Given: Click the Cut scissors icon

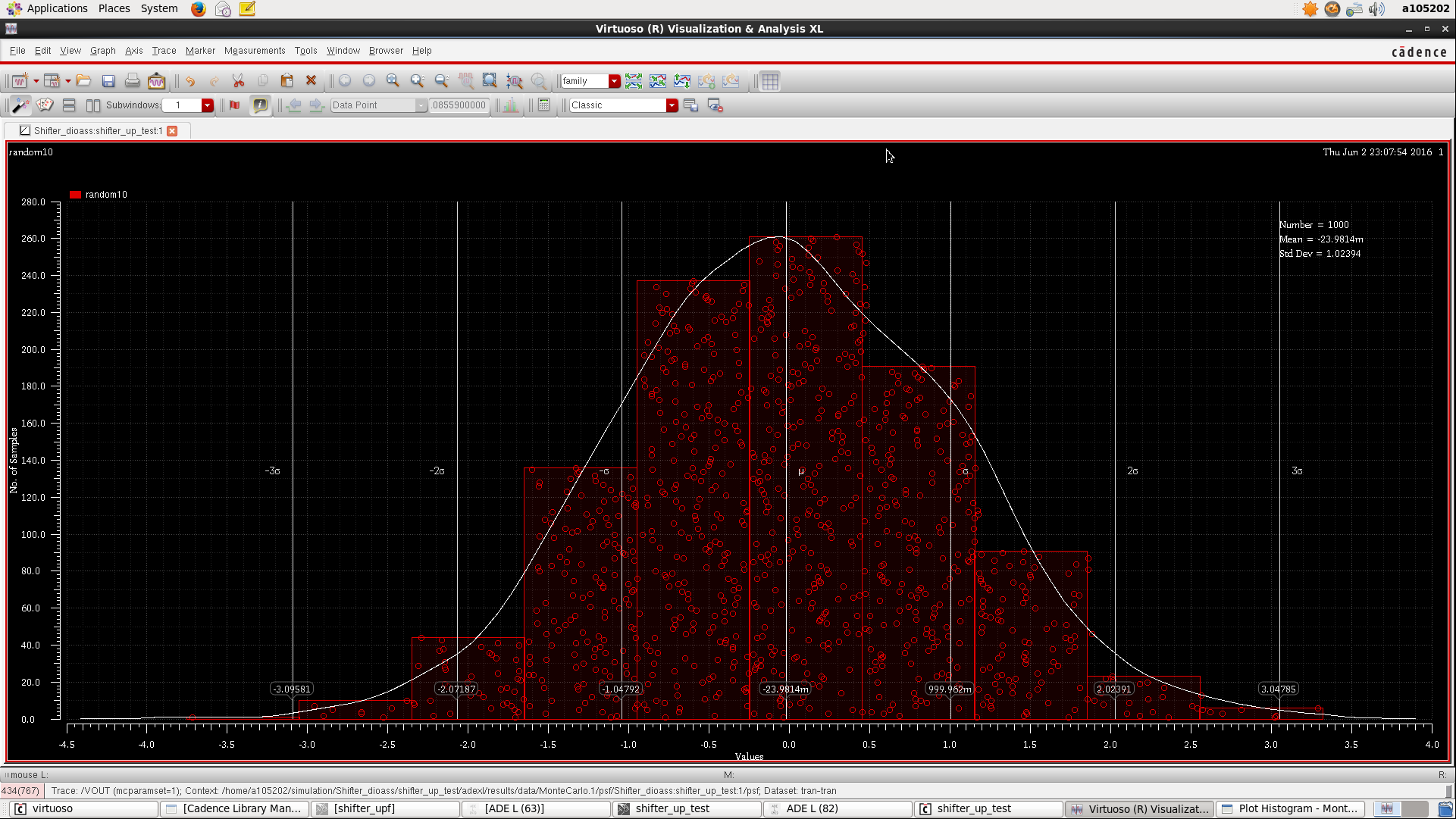Looking at the screenshot, I should click(x=238, y=81).
